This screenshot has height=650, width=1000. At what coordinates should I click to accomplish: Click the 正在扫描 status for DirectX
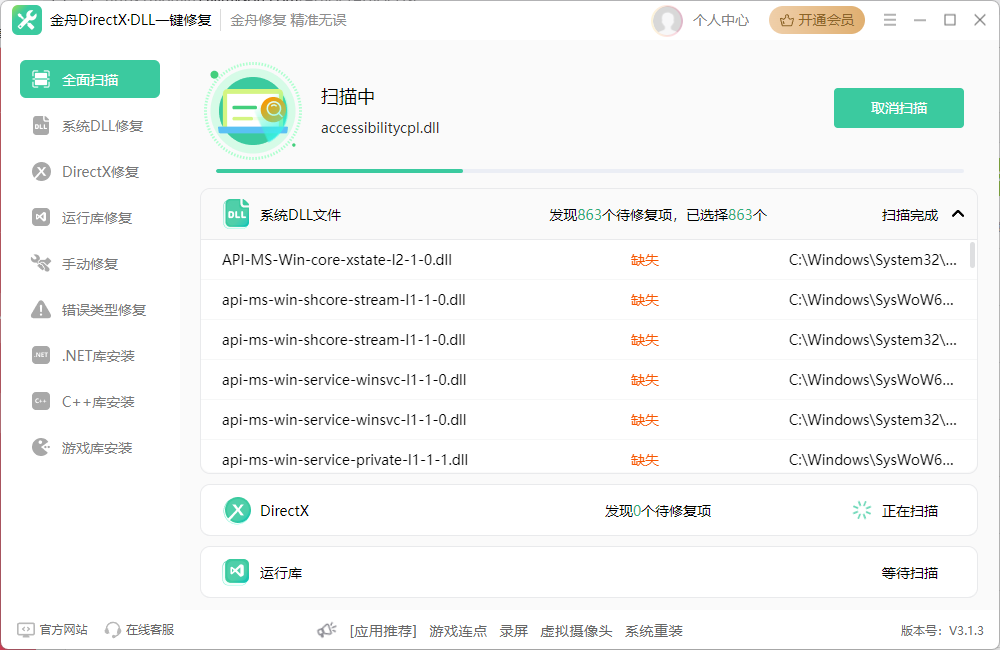tap(909, 511)
